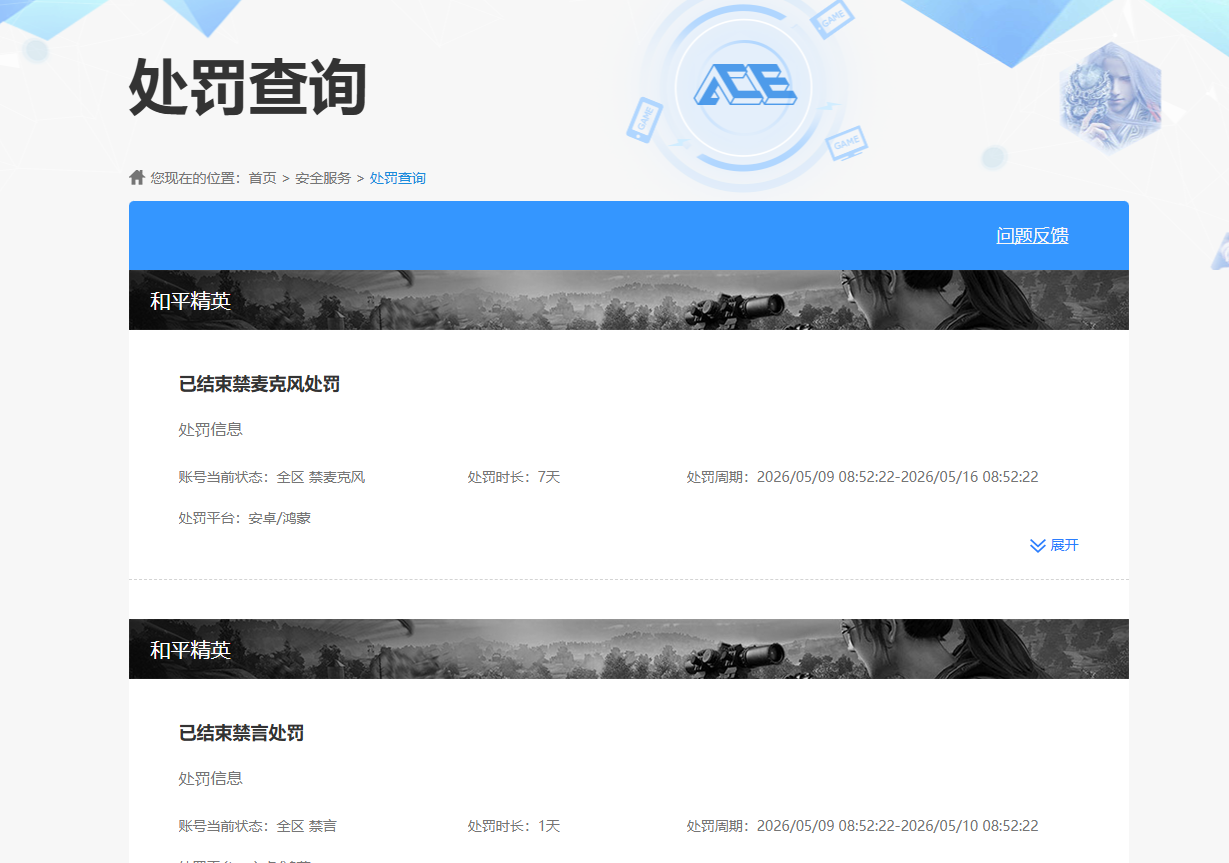Click the penalty period ending 2026/05/16
This screenshot has width=1229, height=863.
coord(862,477)
